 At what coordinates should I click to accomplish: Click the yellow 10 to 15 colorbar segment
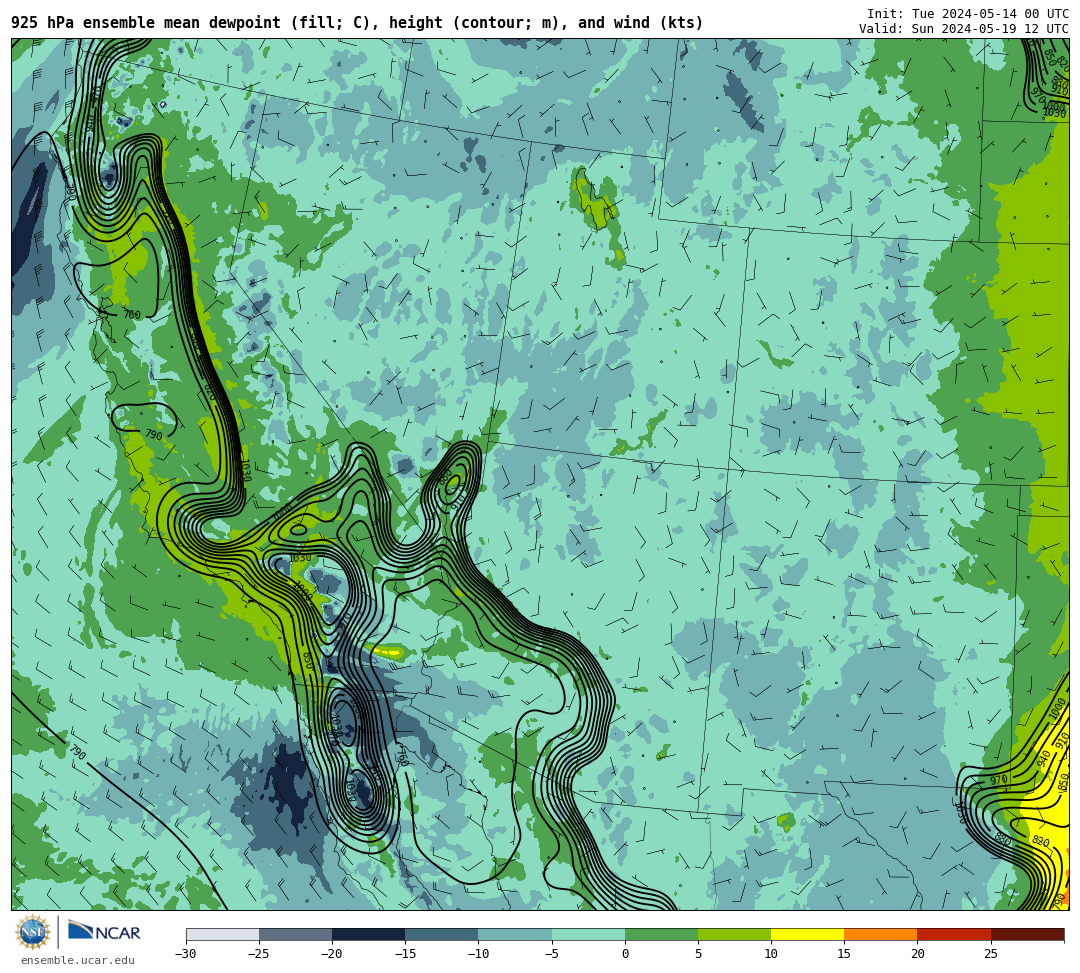[x=807, y=934]
